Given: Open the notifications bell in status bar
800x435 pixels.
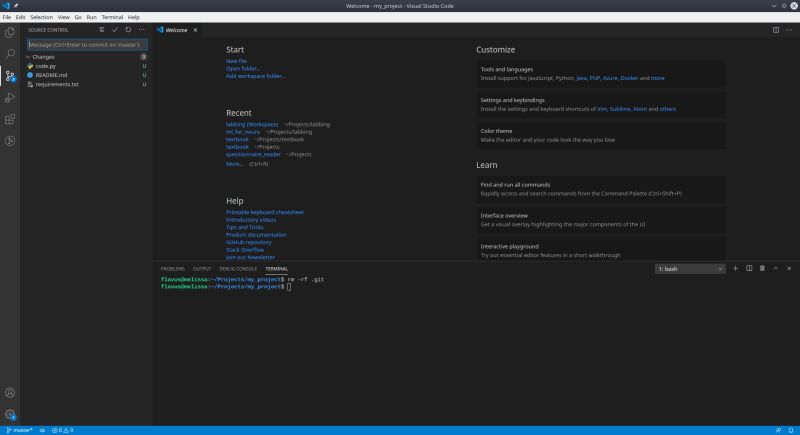Looking at the screenshot, I should click(791, 430).
